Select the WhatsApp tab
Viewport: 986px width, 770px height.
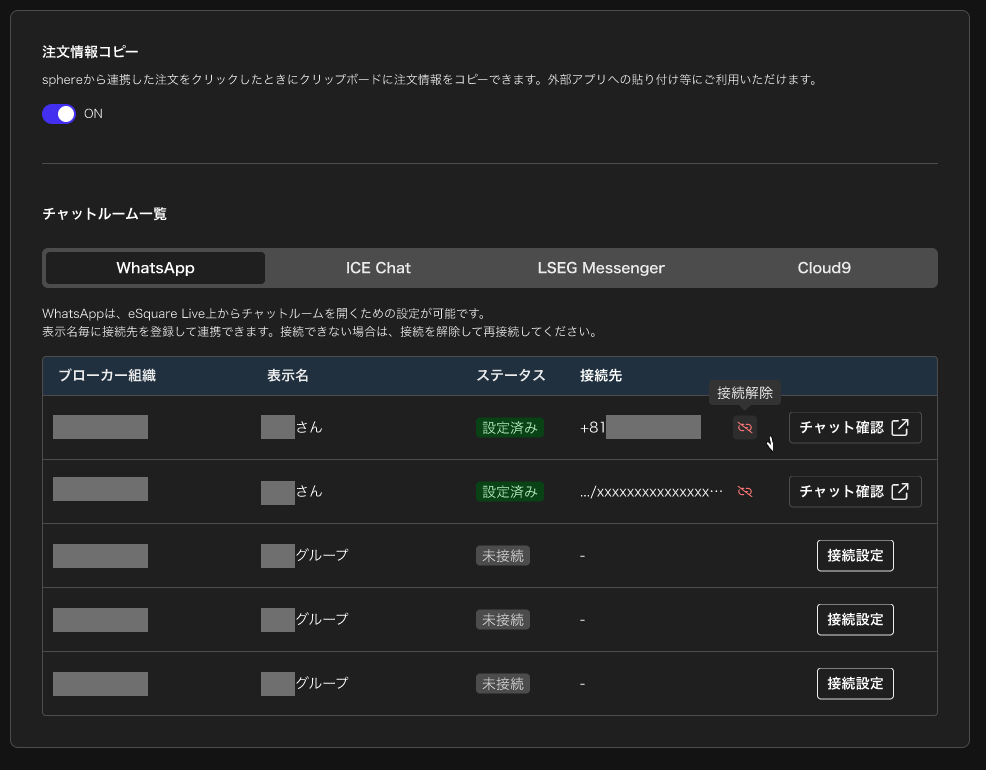[x=155, y=268]
